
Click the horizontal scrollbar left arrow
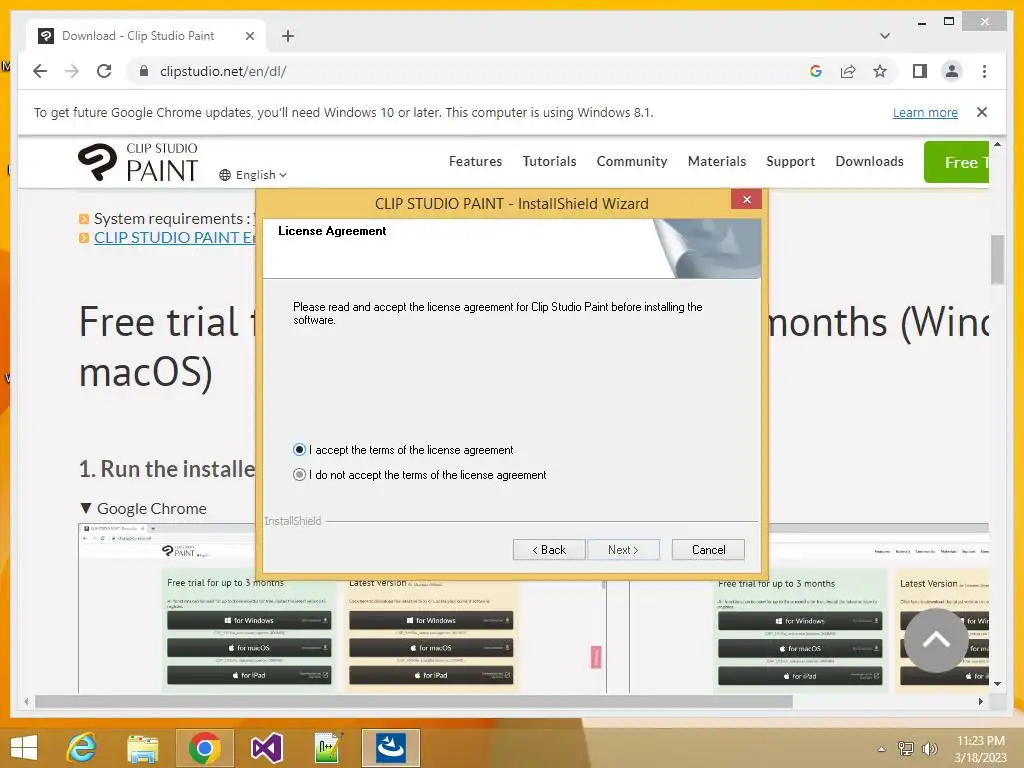[x=26, y=701]
